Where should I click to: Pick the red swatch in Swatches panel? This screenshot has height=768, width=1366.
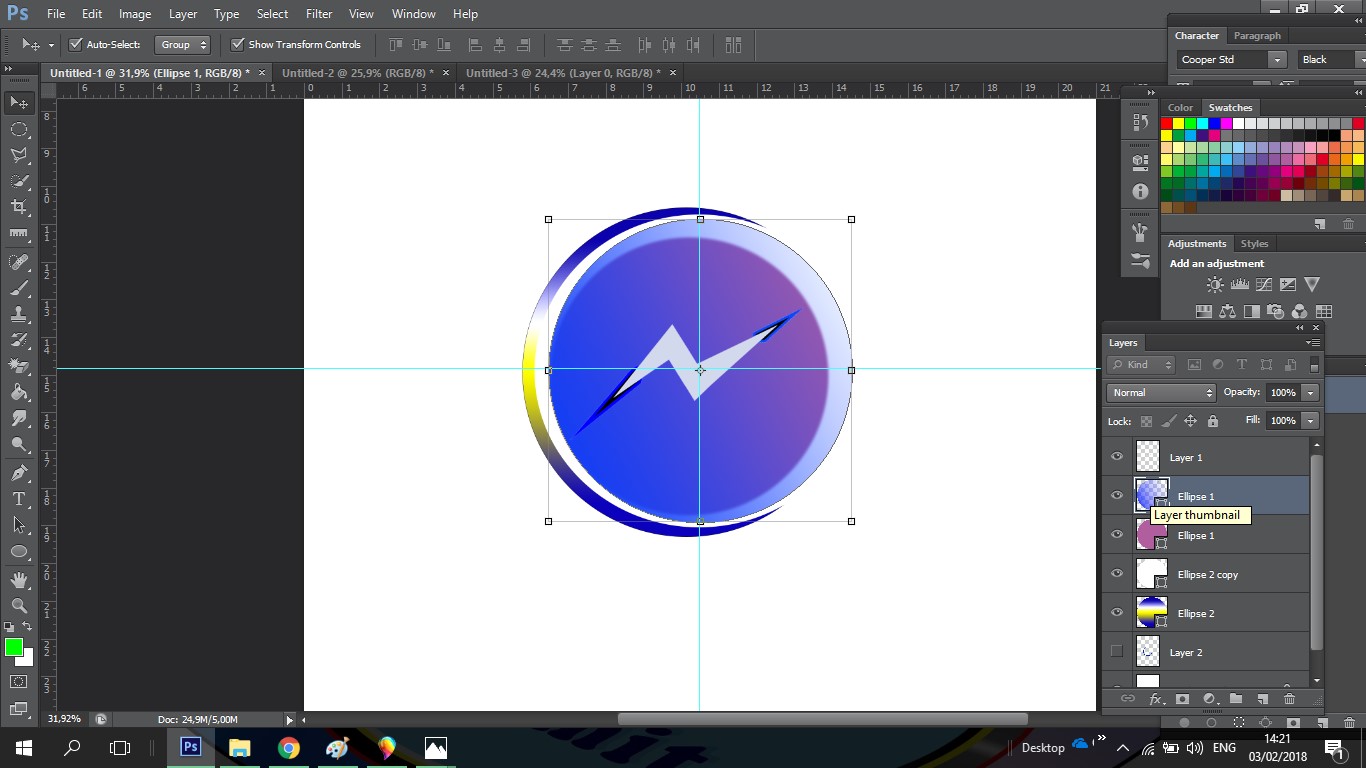(1166, 123)
